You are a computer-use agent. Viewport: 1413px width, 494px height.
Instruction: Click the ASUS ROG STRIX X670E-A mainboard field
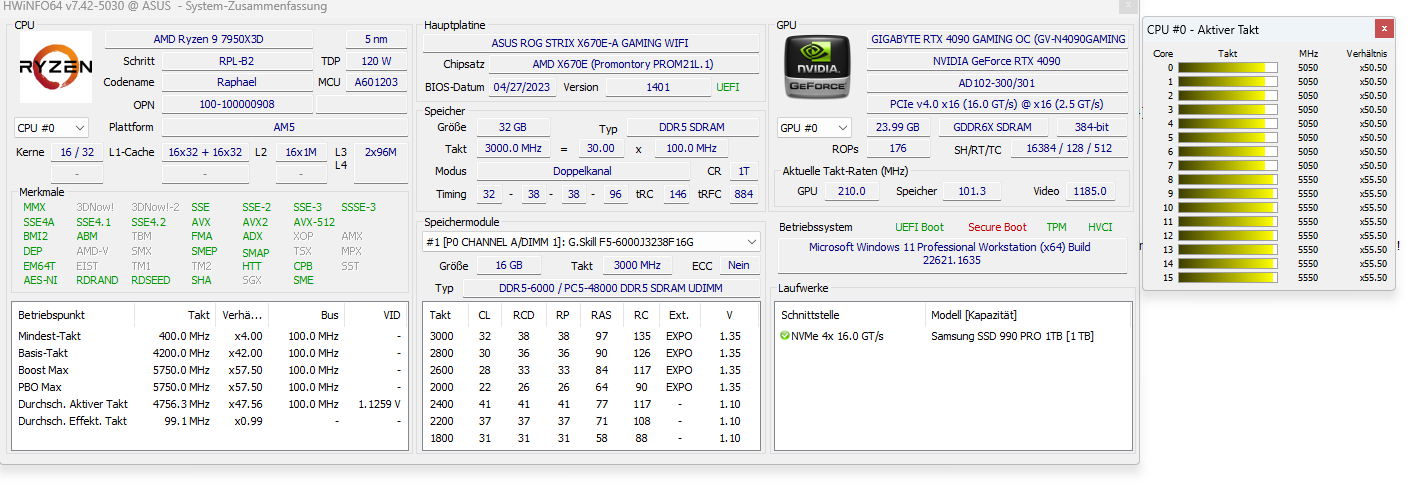click(x=591, y=43)
